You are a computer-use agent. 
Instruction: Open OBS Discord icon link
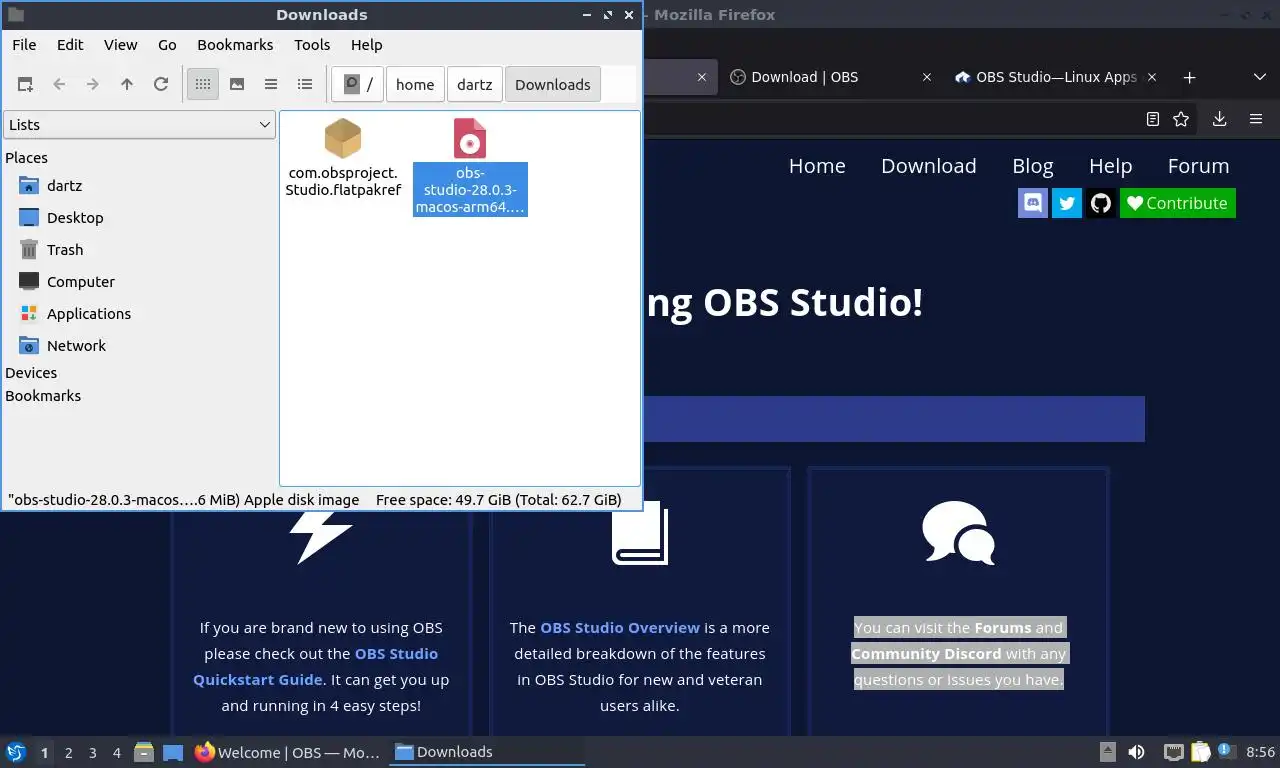coord(1033,203)
